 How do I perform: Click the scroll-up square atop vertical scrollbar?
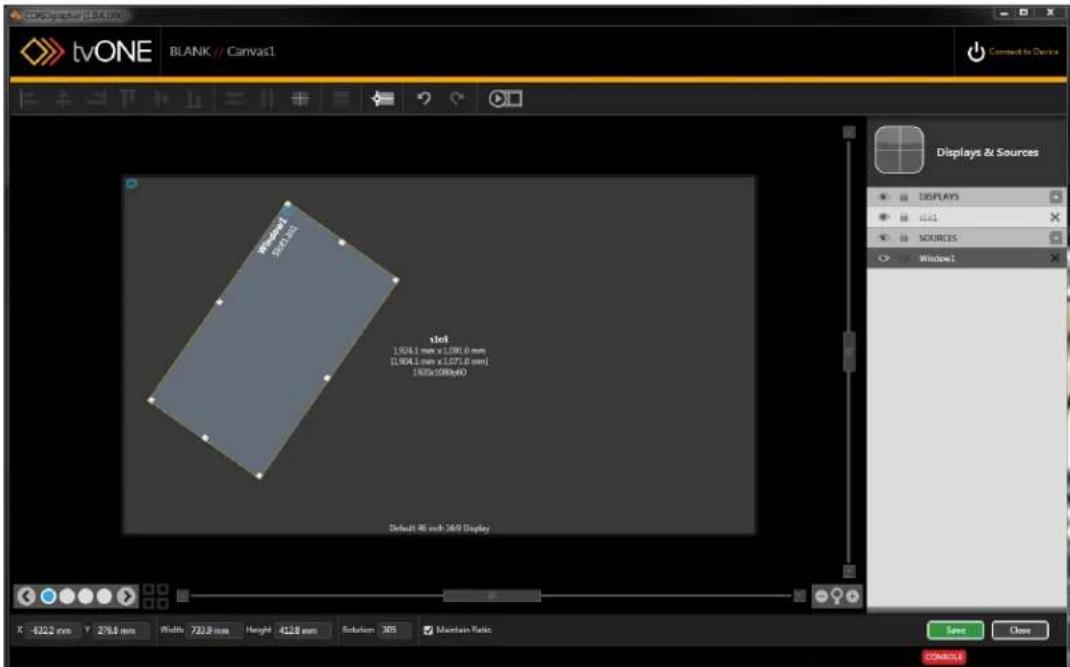coord(849,132)
